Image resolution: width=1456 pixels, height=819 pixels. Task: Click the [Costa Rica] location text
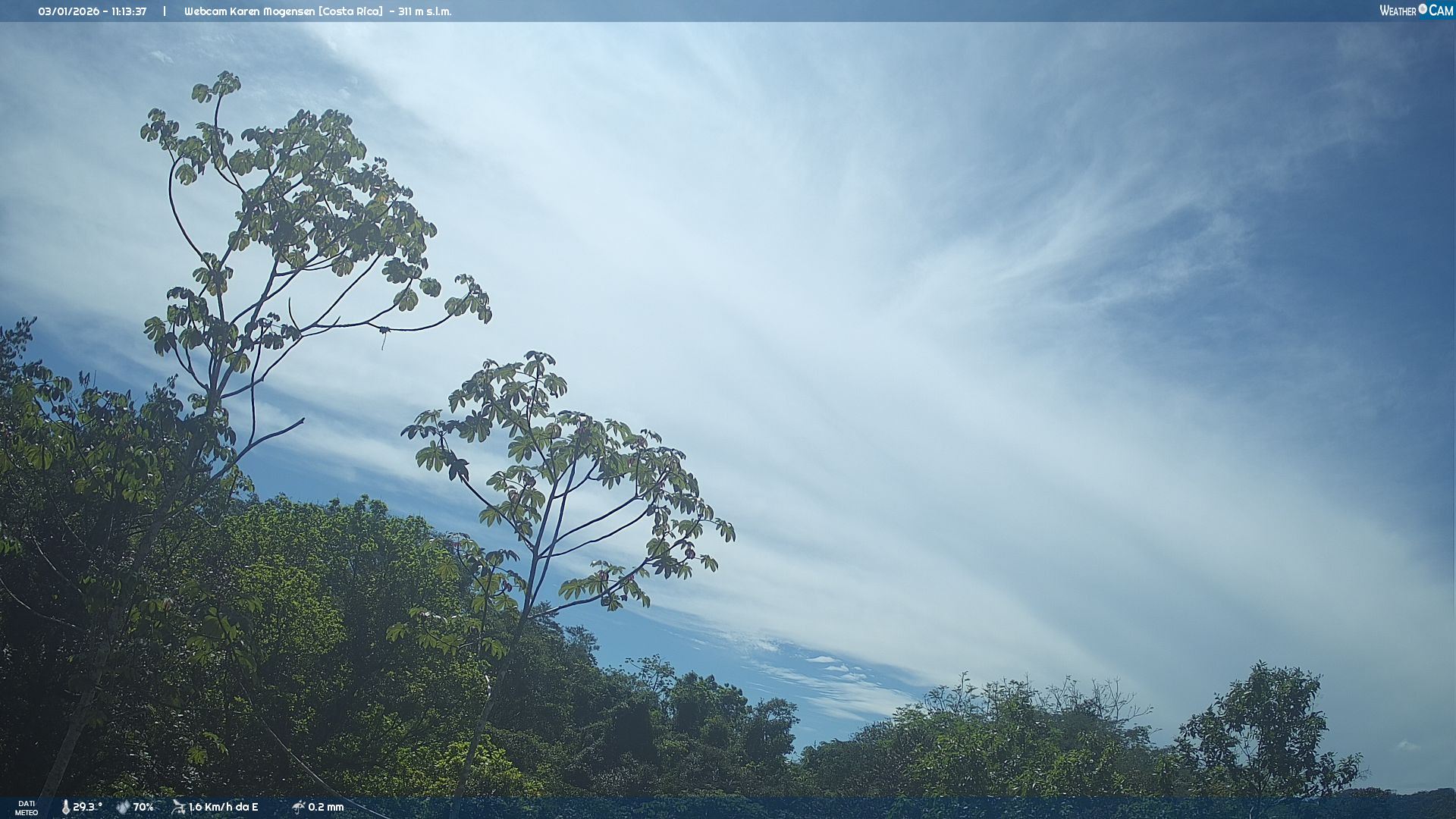pos(351,11)
